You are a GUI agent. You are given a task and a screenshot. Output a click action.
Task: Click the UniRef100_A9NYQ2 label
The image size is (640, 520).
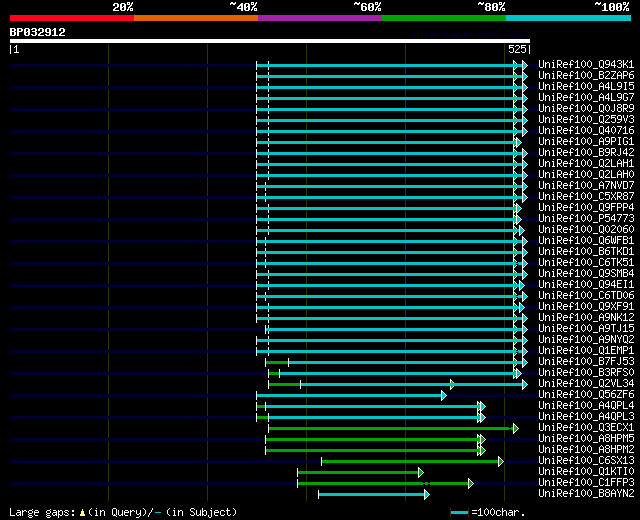[x=586, y=340]
